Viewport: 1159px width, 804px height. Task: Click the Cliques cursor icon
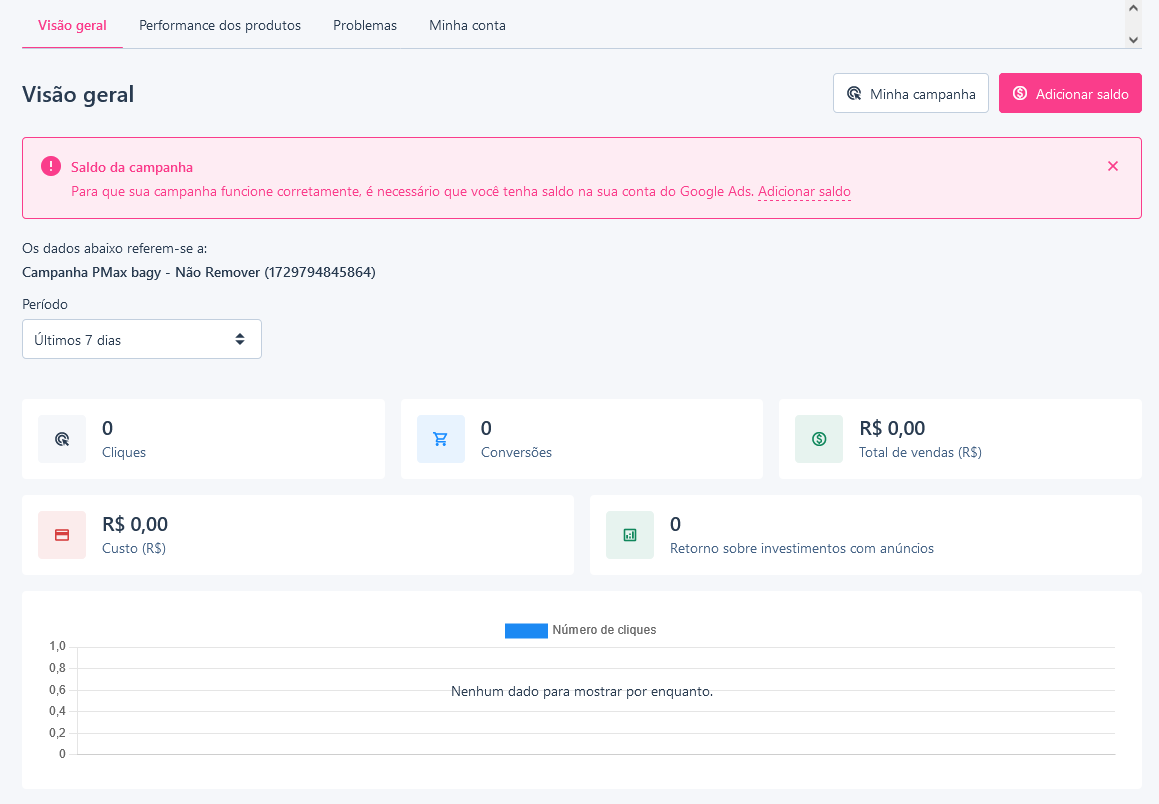coord(62,439)
